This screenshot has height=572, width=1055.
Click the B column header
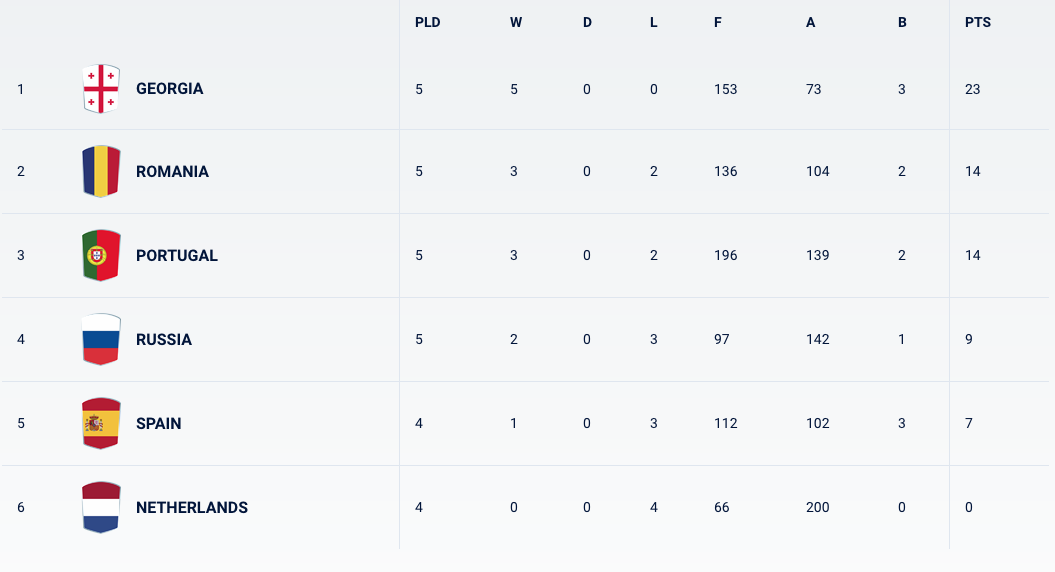902,22
